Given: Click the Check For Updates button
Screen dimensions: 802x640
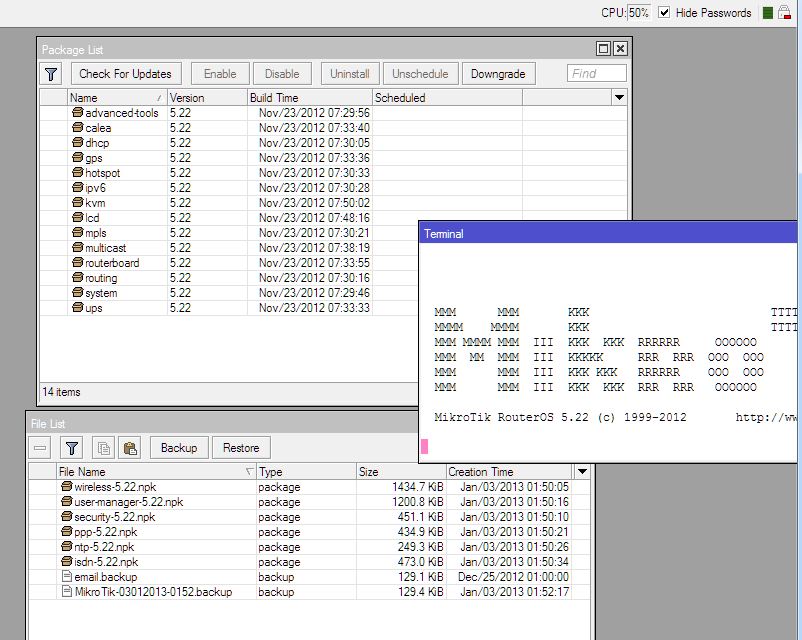Looking at the screenshot, I should point(125,74).
